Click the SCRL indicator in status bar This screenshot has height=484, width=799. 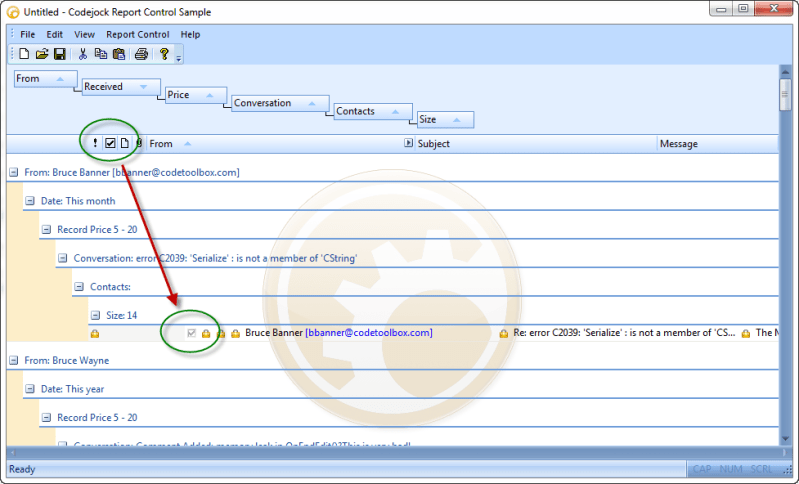[x=761, y=469]
